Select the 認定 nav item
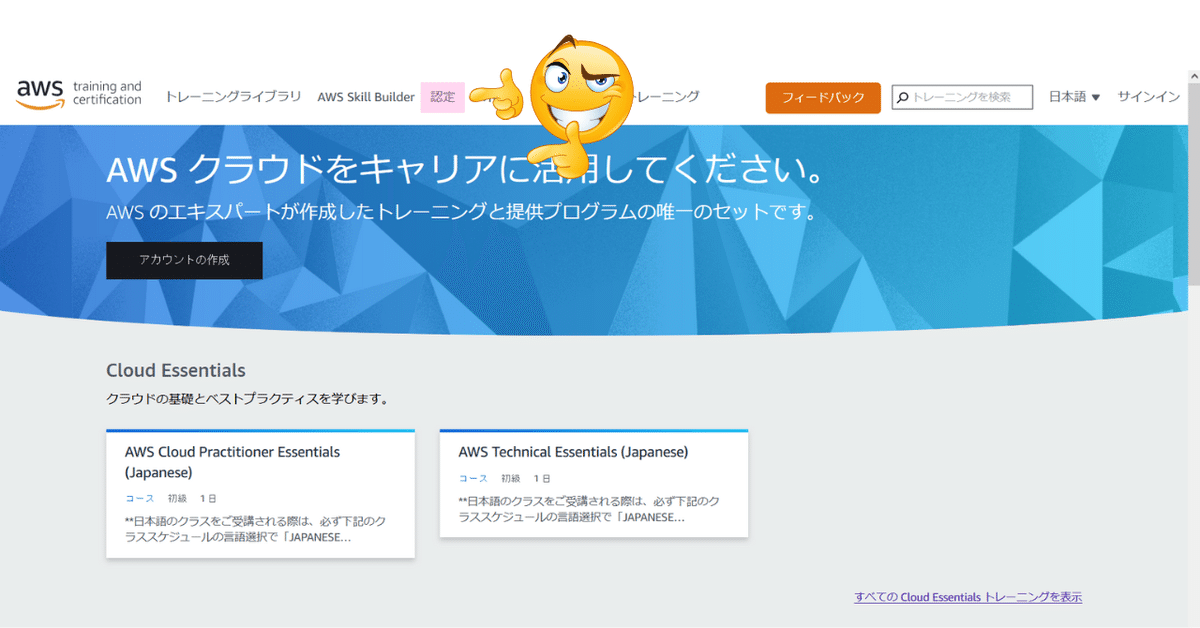1200x628 pixels. tap(443, 97)
